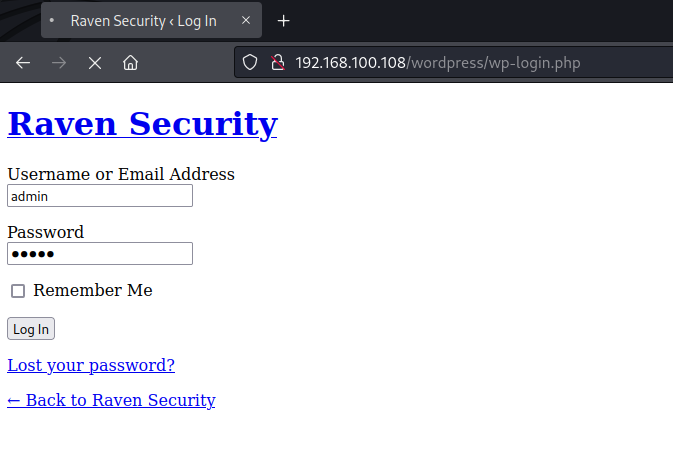Click the Password label text

pyautogui.click(x=45, y=232)
